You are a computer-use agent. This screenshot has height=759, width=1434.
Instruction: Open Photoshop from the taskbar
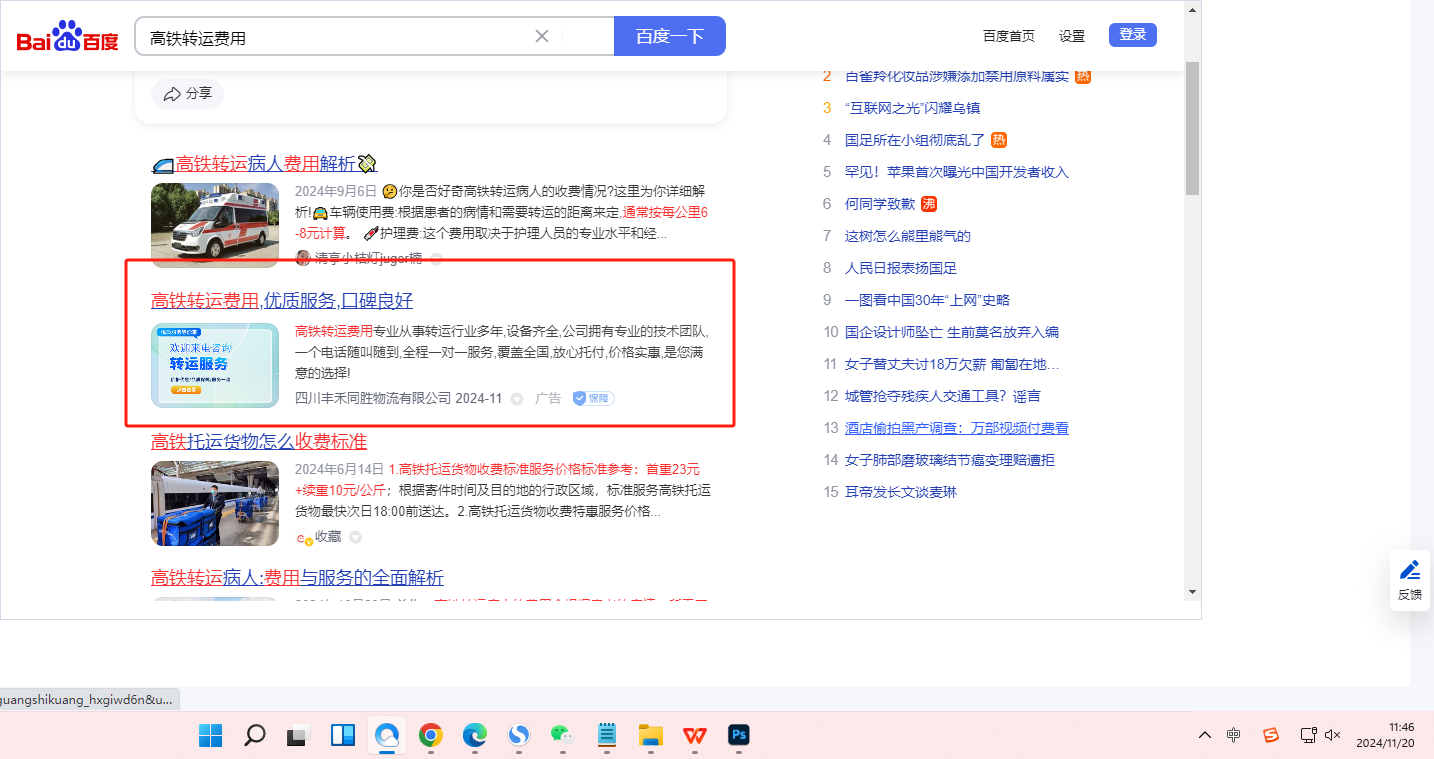click(739, 736)
